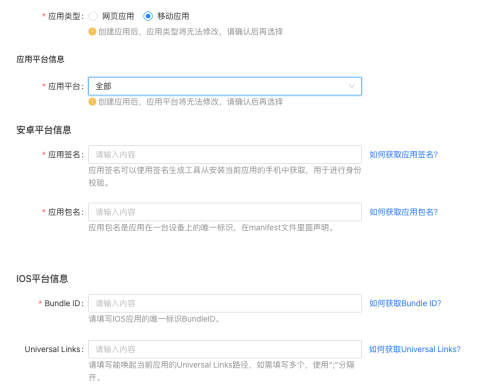Click the orange warning icon under 应用类型
The height and width of the screenshot is (390, 500).
(92, 32)
